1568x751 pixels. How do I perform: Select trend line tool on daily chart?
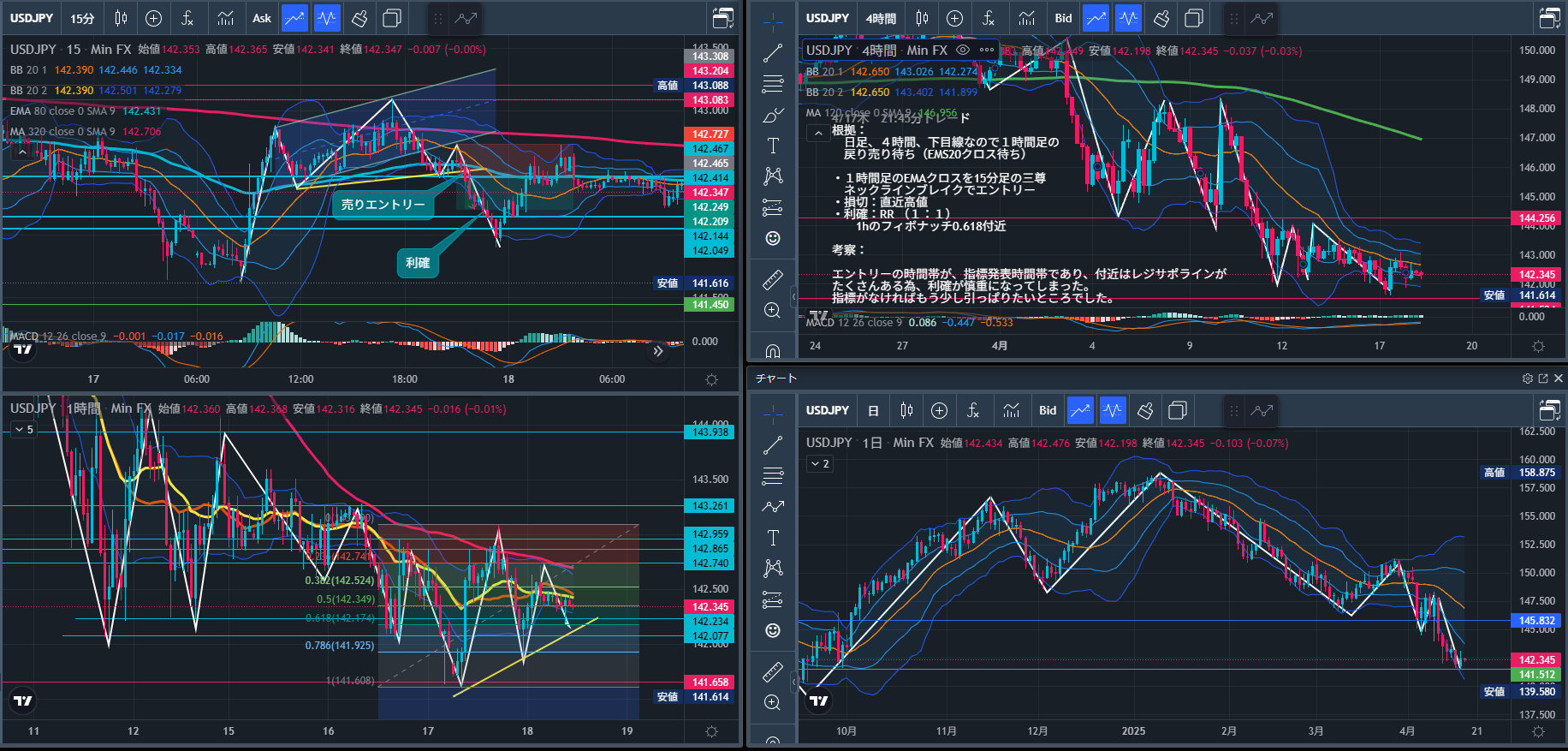[x=773, y=445]
